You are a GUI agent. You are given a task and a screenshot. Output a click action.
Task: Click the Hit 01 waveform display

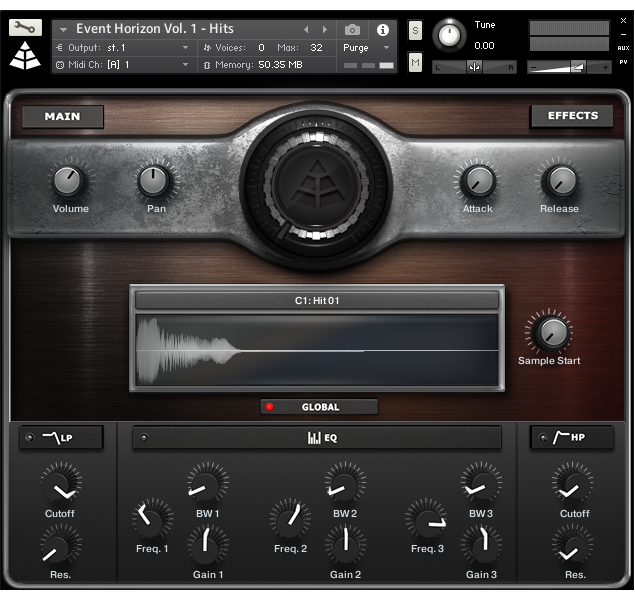317,350
